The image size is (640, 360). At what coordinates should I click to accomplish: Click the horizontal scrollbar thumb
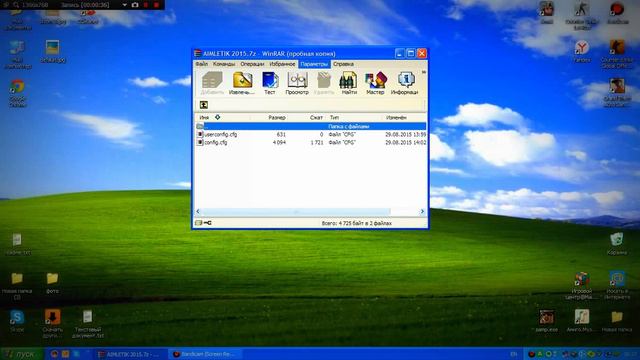[296, 211]
